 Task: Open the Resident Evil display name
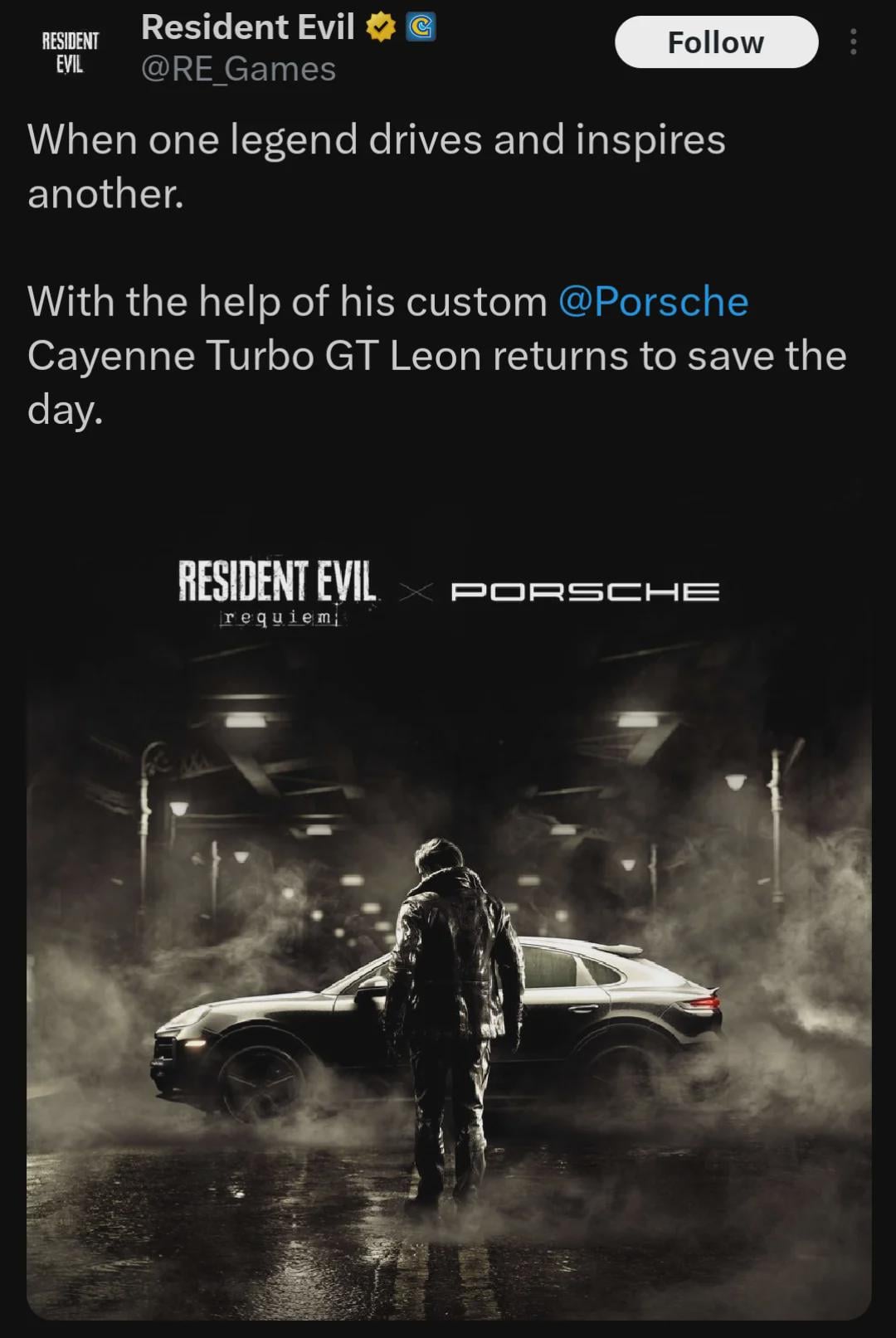[x=248, y=27]
